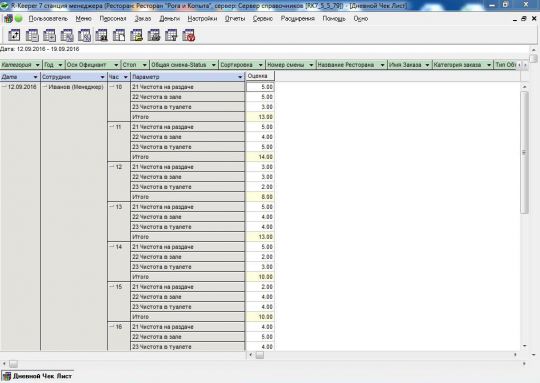Click the table filter funnel icon
540x383 pixels.
point(171,35)
